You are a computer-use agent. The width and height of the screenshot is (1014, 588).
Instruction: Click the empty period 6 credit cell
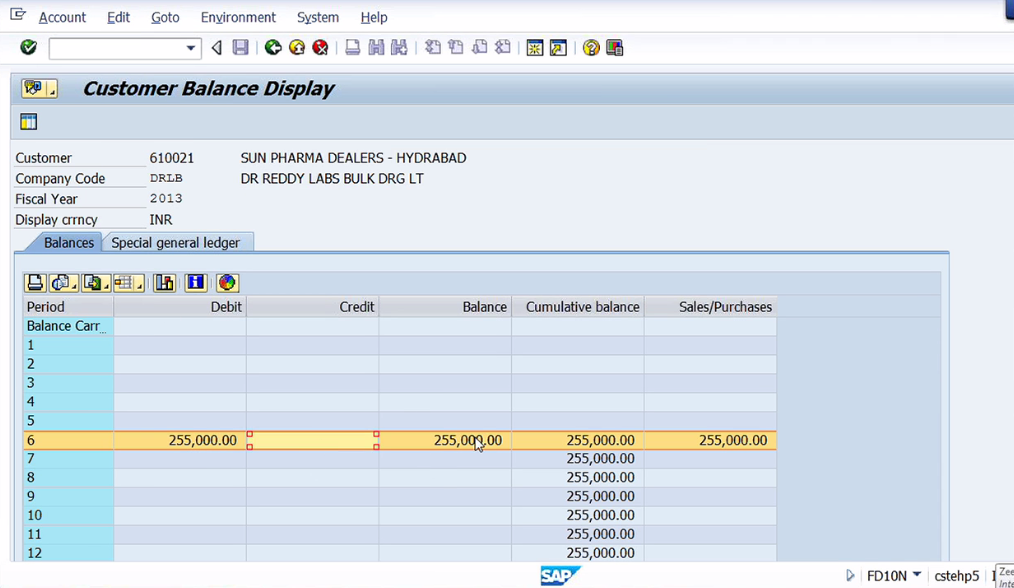click(312, 441)
